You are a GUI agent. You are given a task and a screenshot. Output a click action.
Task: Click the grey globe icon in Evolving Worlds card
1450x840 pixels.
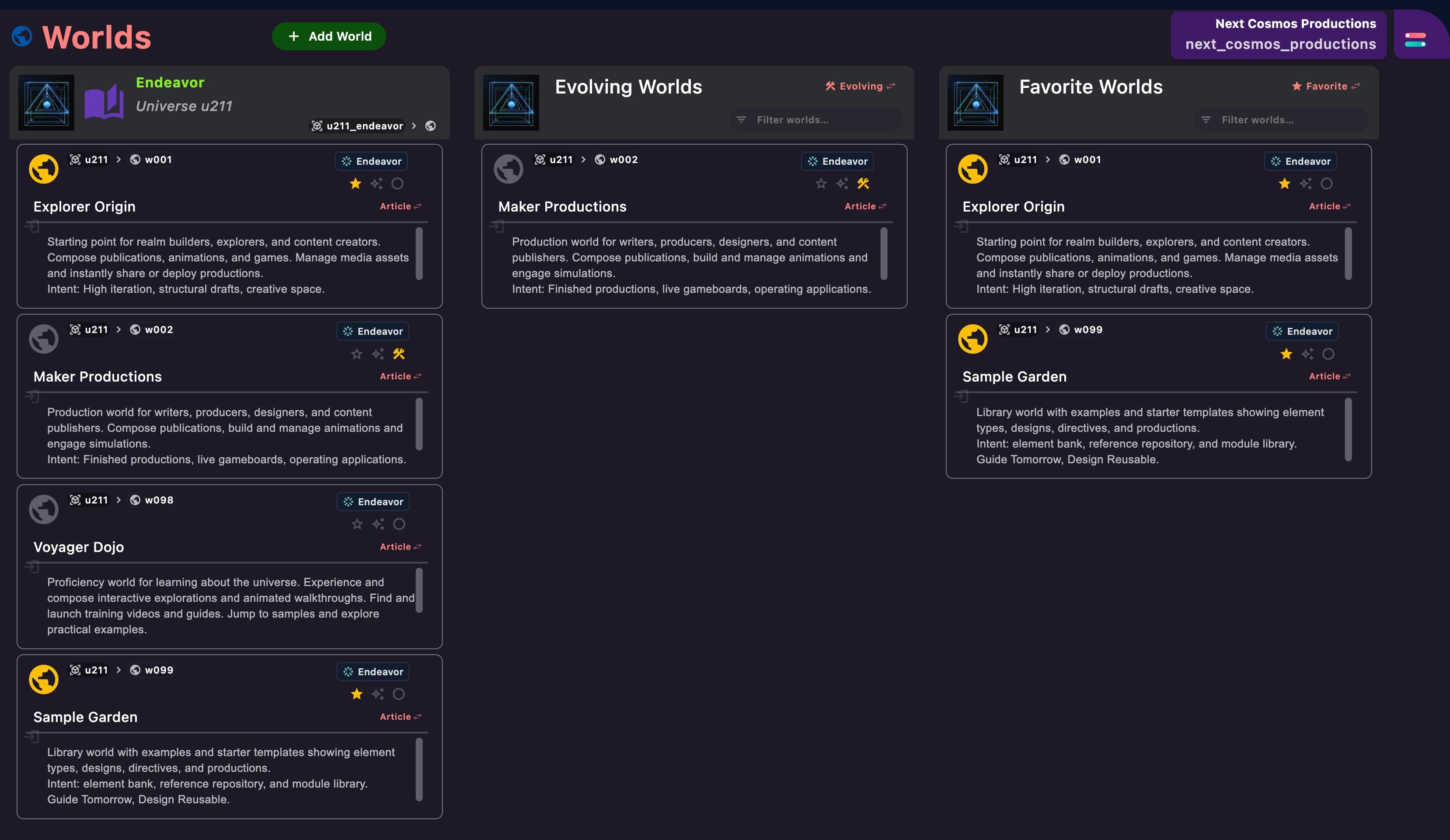pos(508,168)
